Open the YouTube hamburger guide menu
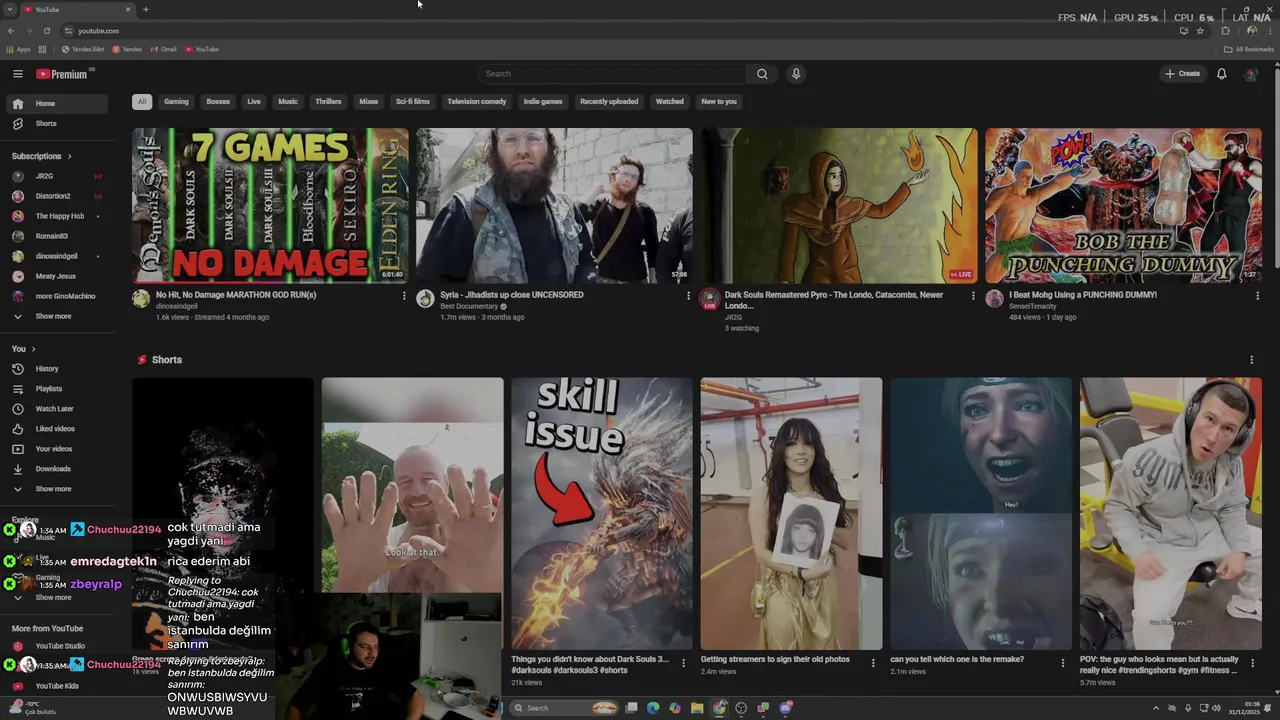 [x=17, y=74]
